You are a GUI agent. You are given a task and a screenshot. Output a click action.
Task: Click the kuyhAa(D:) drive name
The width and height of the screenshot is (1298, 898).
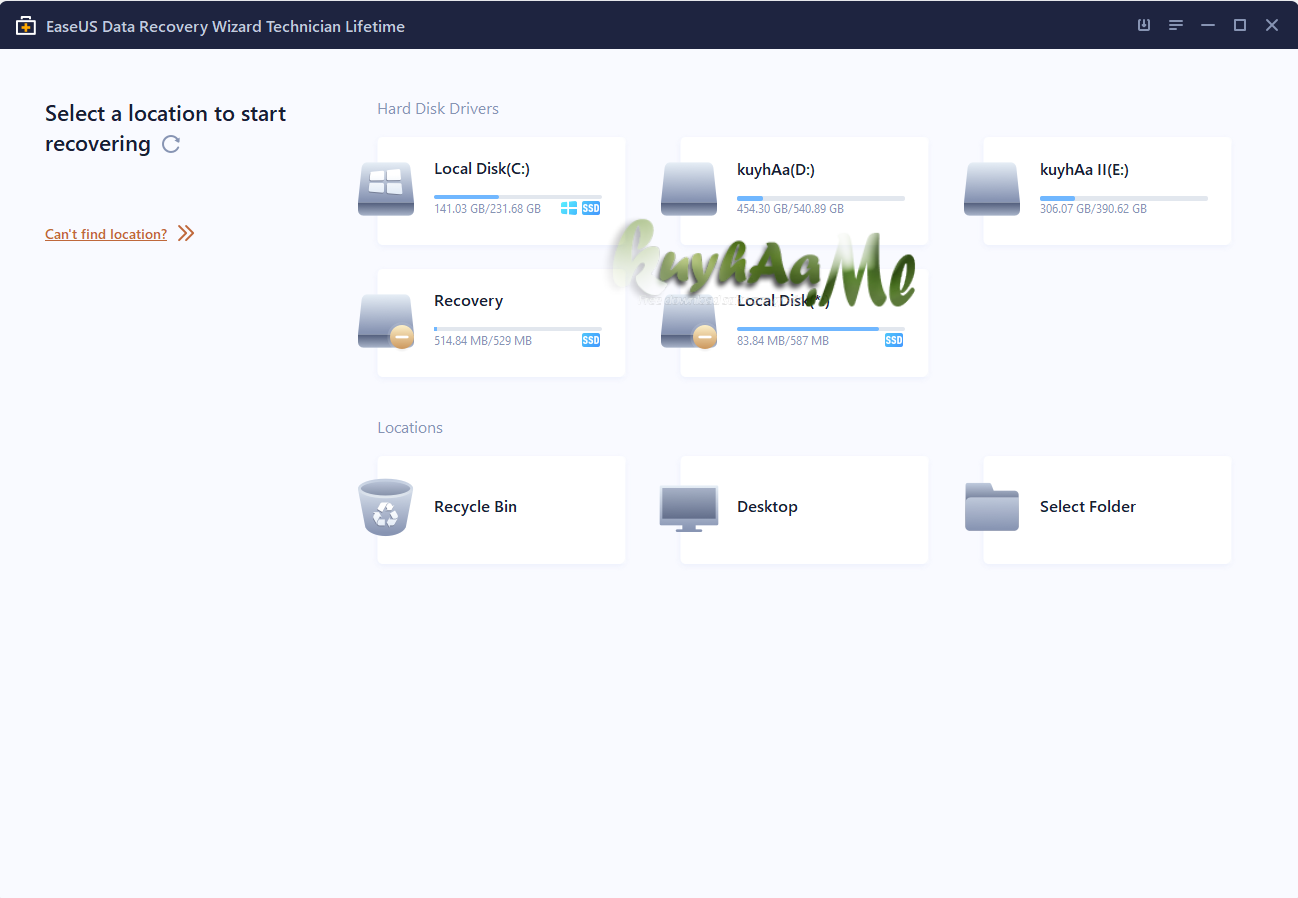pyautogui.click(x=776, y=169)
